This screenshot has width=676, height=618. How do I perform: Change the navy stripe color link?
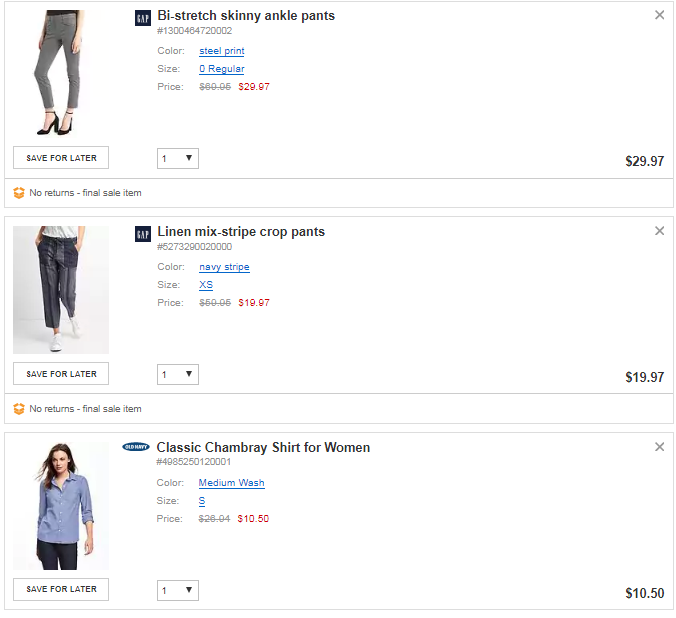point(224,267)
